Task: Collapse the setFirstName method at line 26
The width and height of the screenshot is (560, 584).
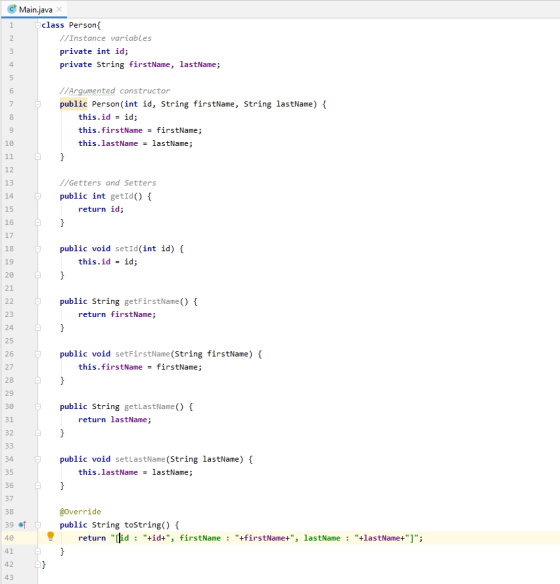Action: pos(38,354)
